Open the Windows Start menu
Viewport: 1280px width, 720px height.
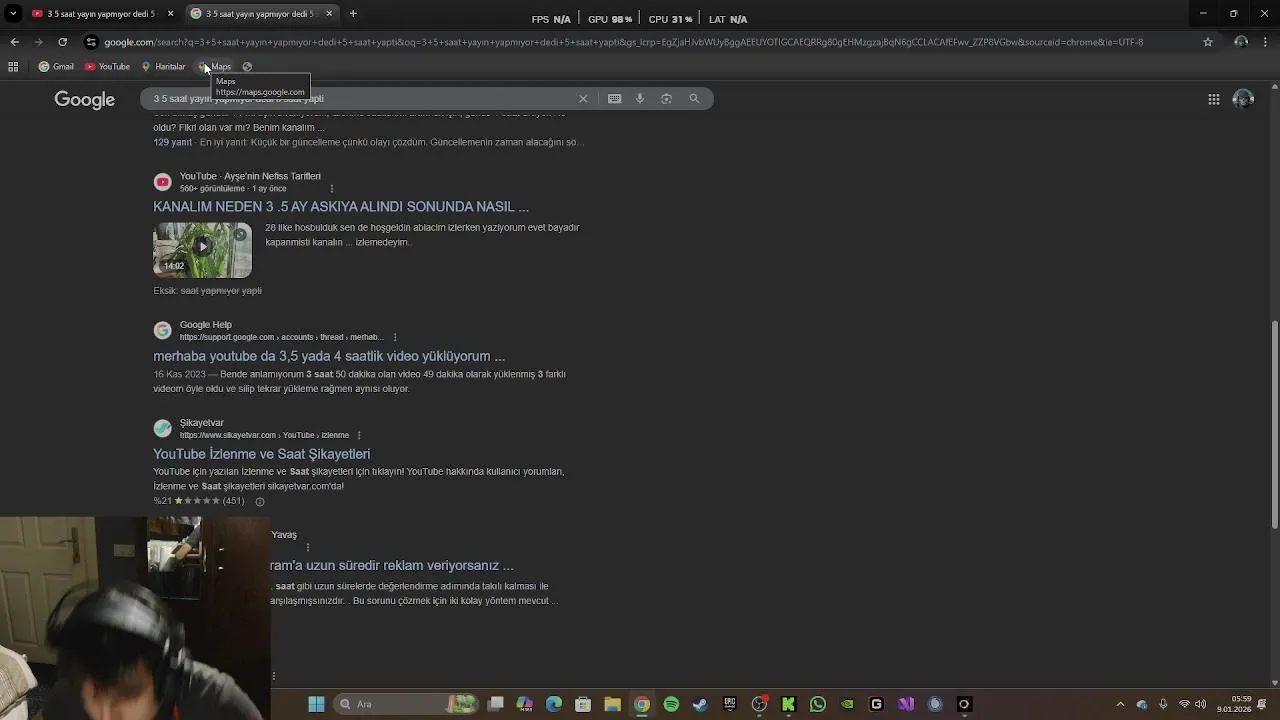pos(316,704)
